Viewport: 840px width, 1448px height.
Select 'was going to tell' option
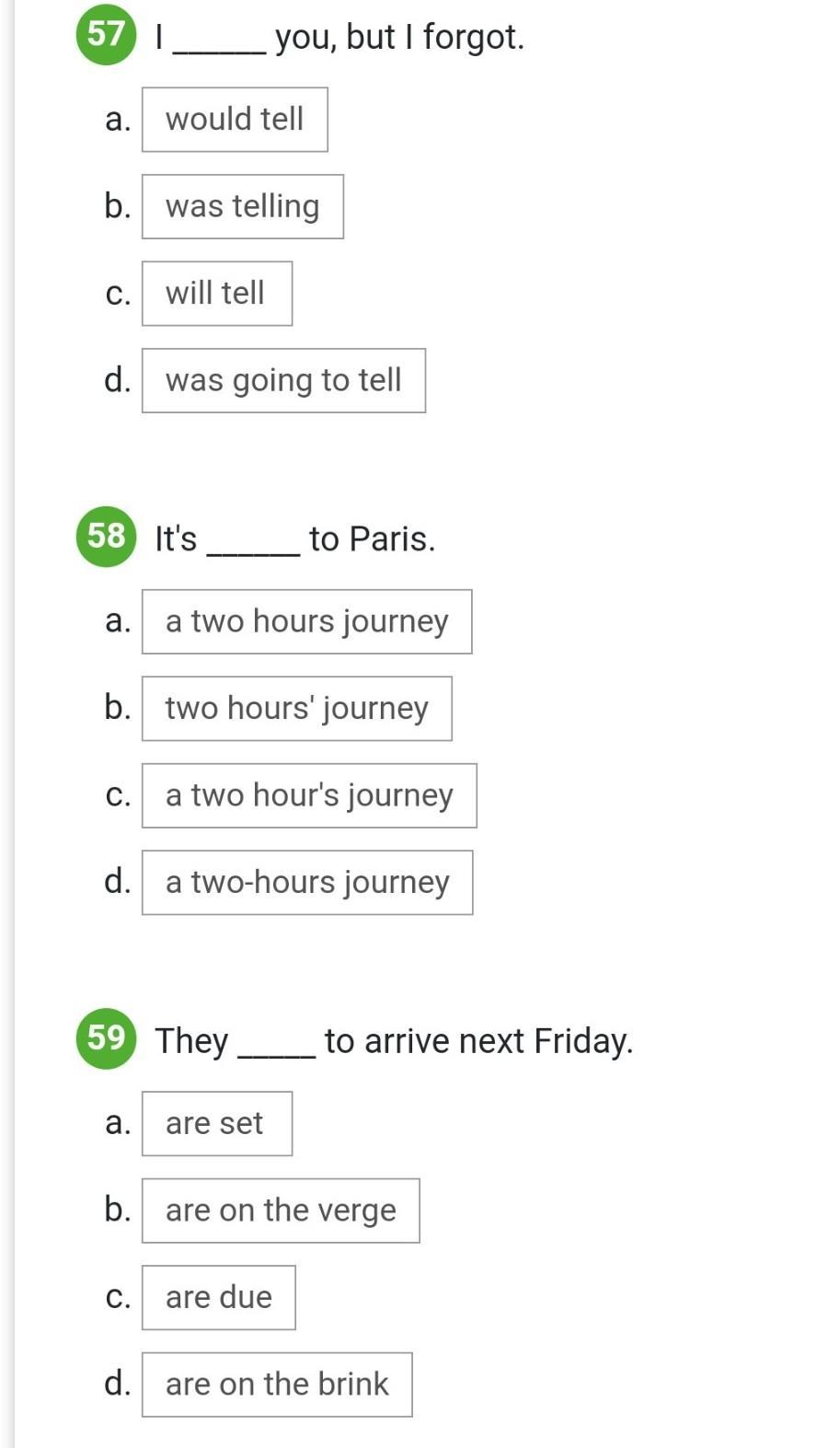click(283, 380)
